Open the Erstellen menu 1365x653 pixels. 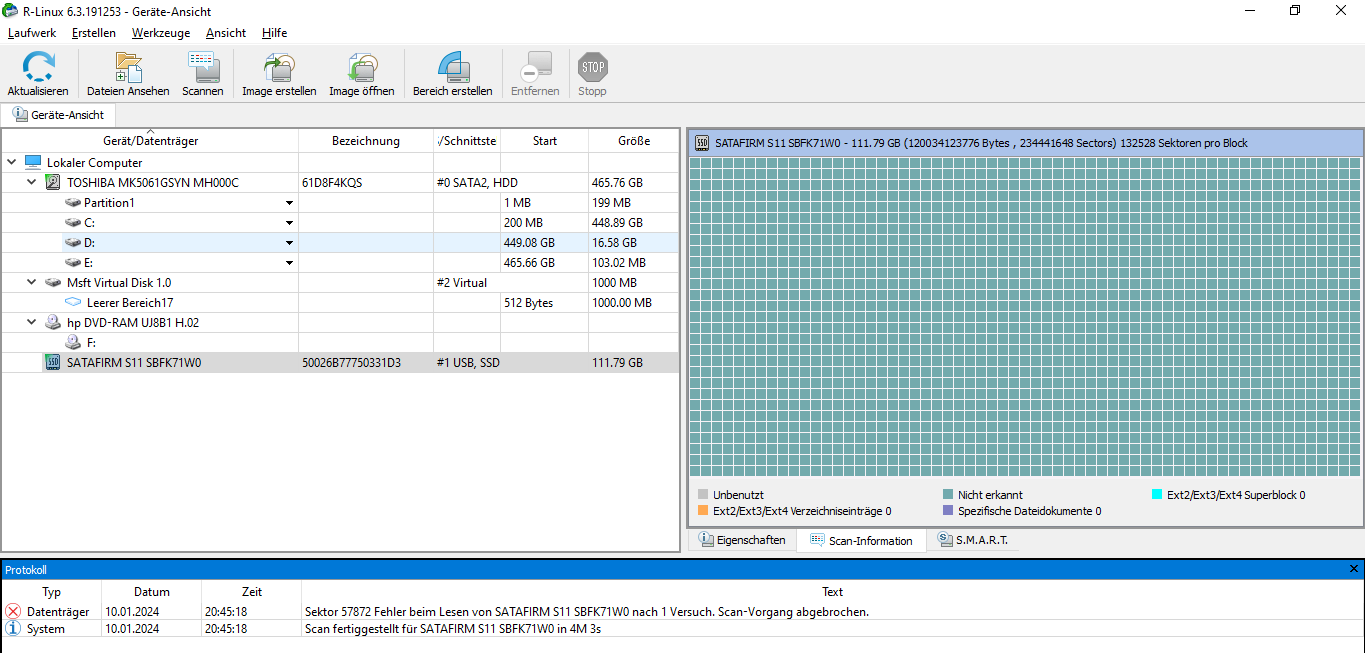[x=94, y=33]
